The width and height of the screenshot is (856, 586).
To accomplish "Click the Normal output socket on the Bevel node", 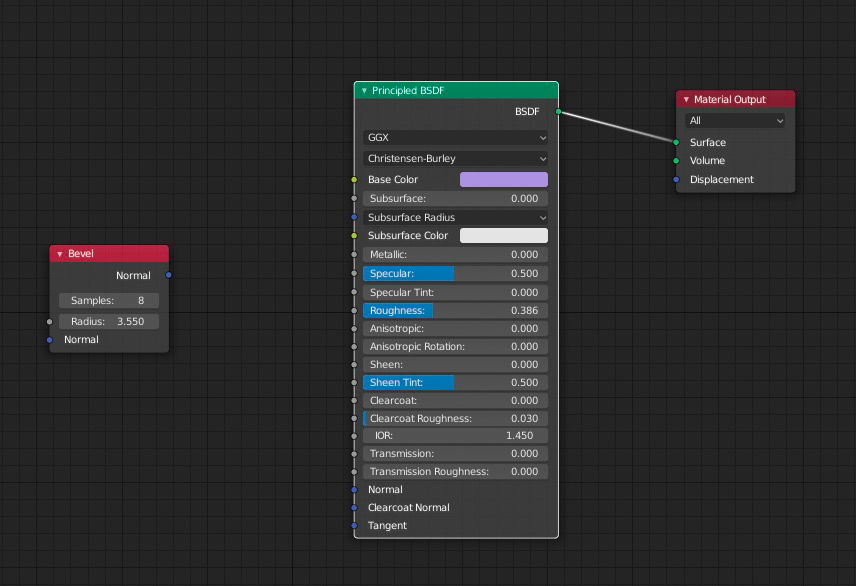I will 168,275.
